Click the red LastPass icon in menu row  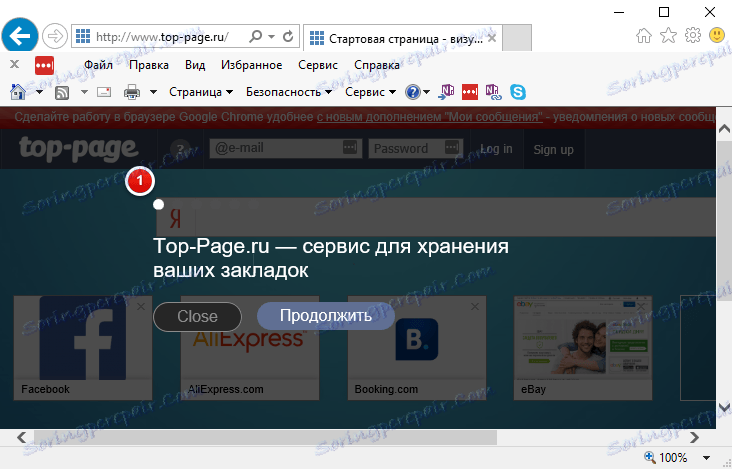coord(44,65)
